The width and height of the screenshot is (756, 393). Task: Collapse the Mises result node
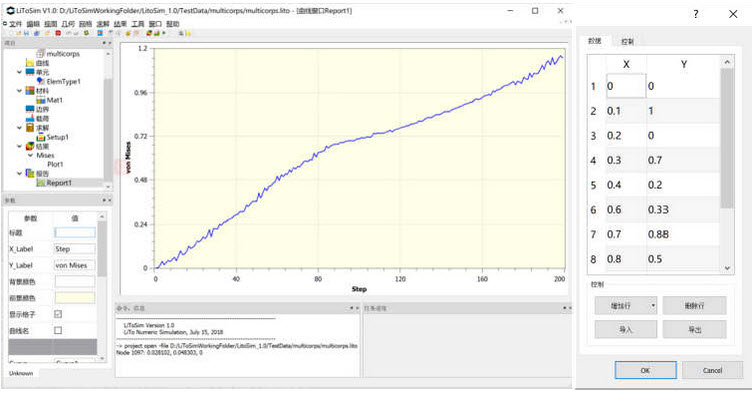30,155
